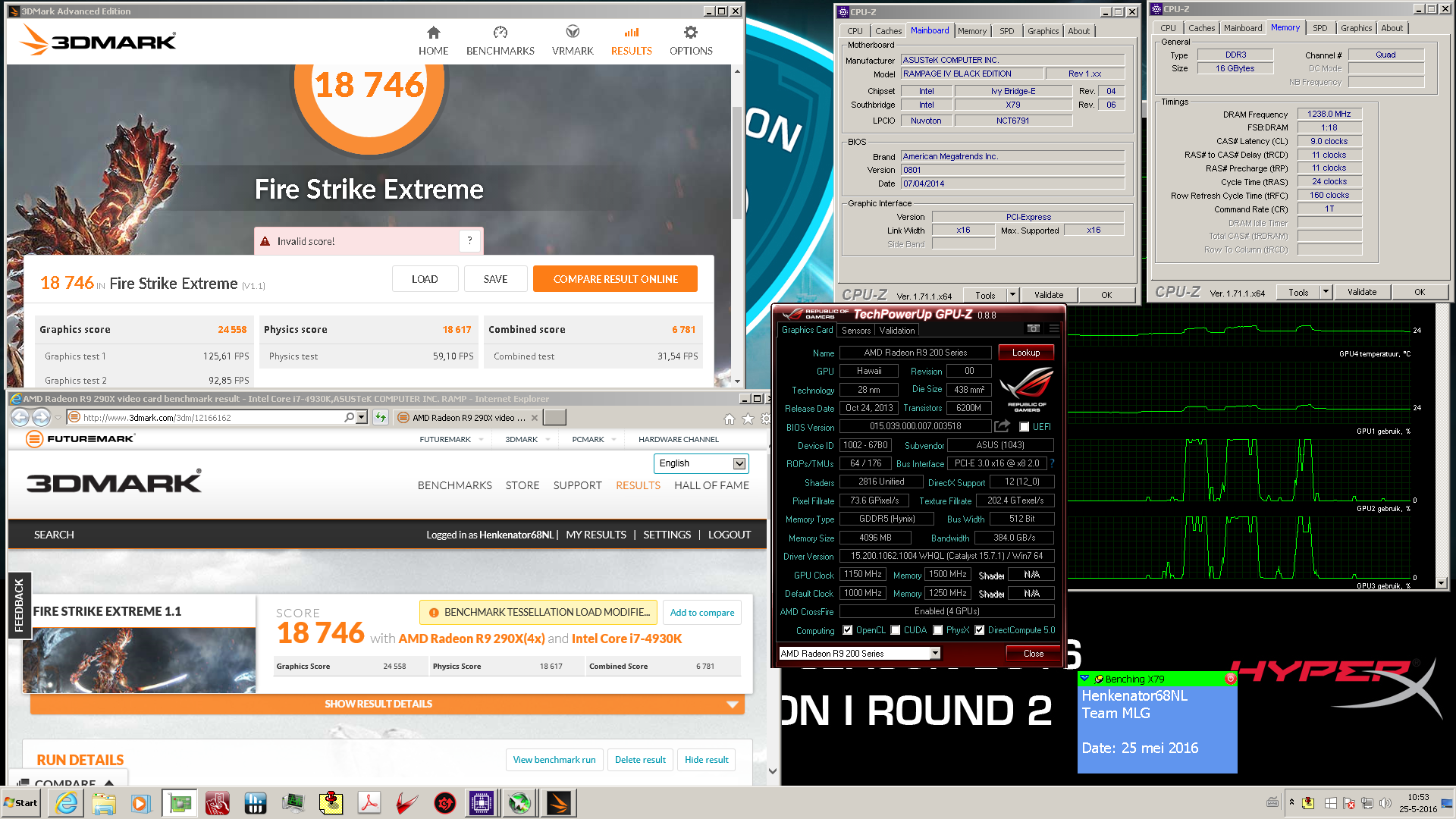This screenshot has width=1456, height=819.
Task: Open invalid score help question mark
Action: [469, 240]
